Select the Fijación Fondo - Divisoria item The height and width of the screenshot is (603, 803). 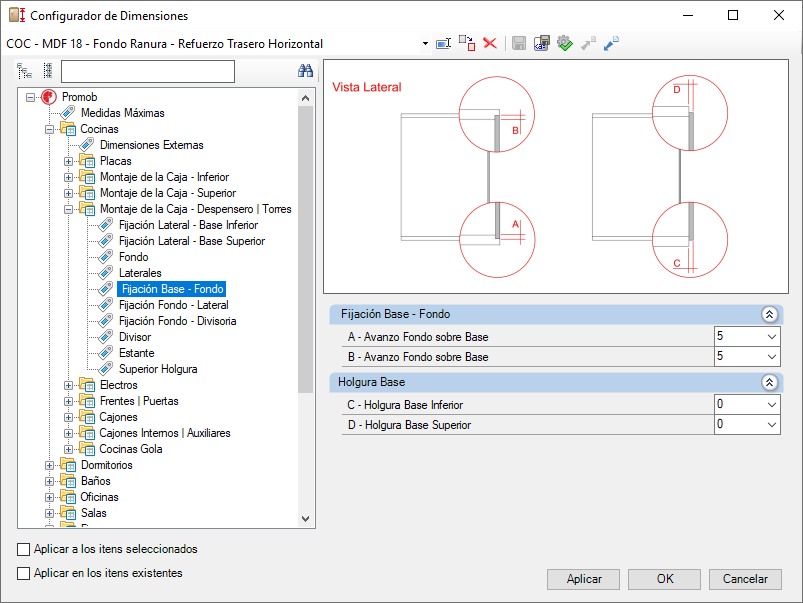(178, 321)
